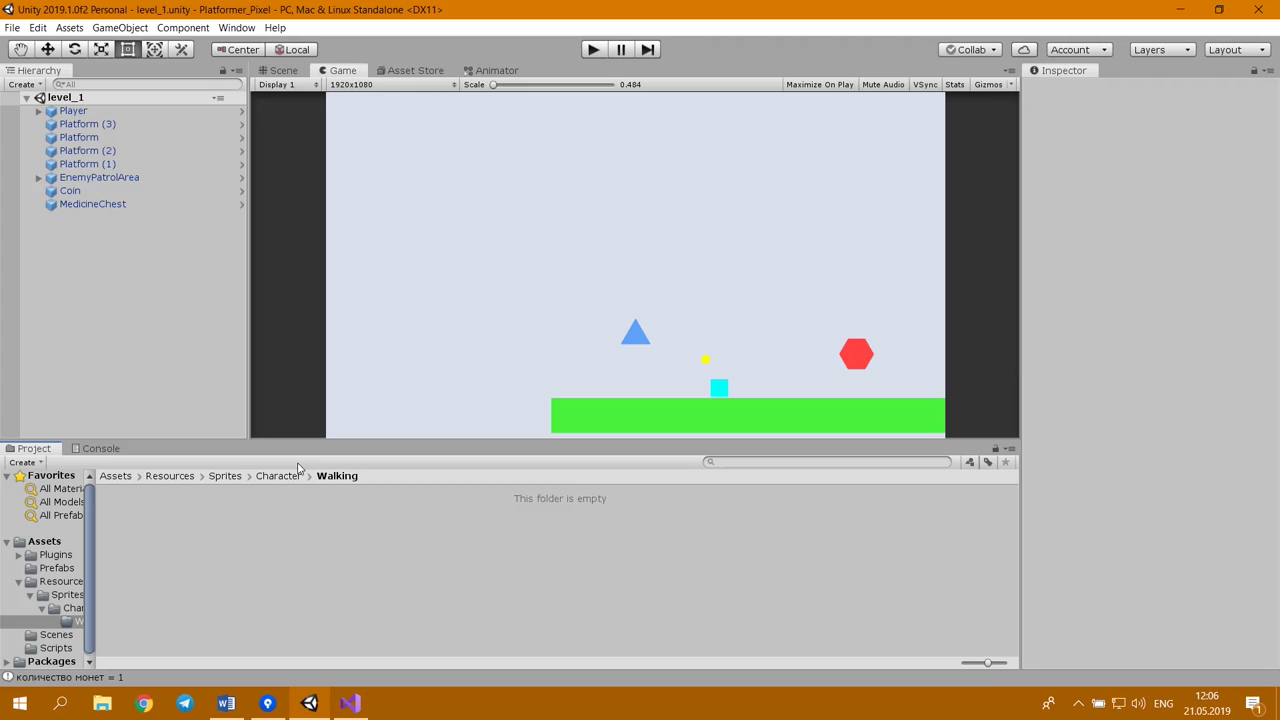This screenshot has height=720, width=1280.
Task: Expand the Player object in Hierarchy
Action: point(39,111)
